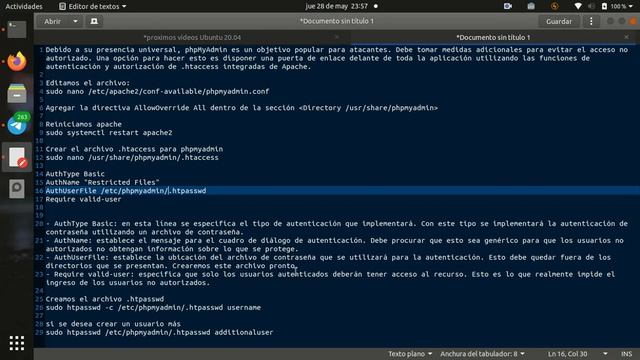Click the line 'Require valid-user'
The height and width of the screenshot is (360, 640).
click(x=83, y=199)
